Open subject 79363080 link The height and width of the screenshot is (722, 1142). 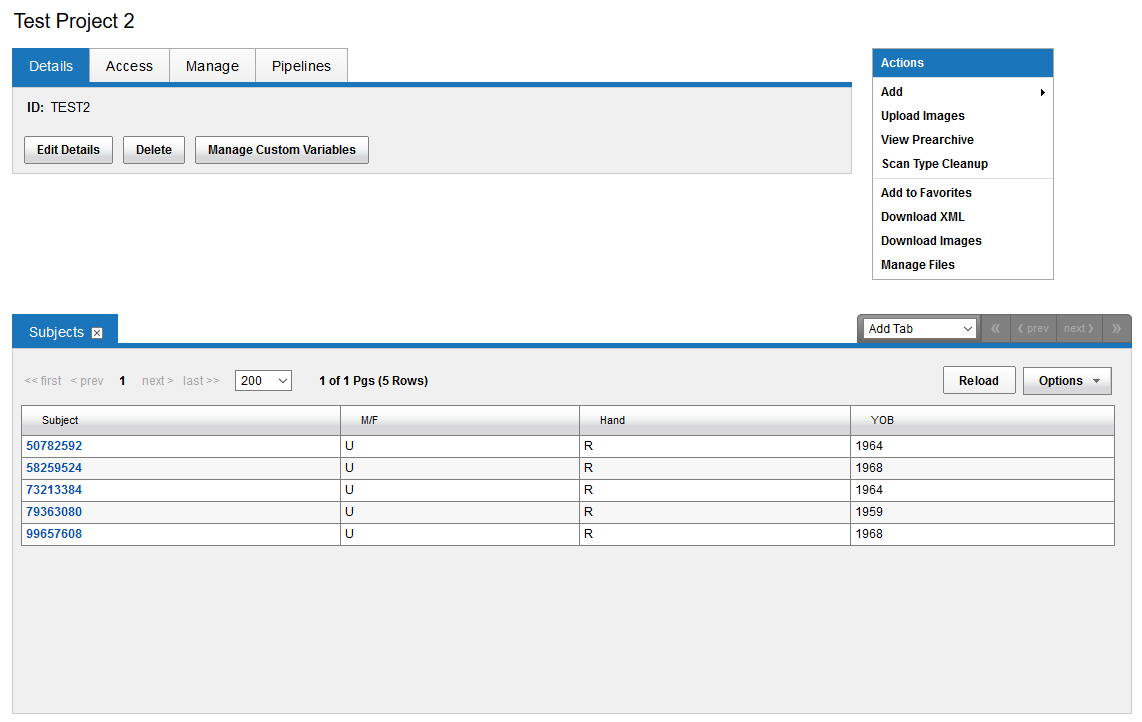[x=54, y=512]
